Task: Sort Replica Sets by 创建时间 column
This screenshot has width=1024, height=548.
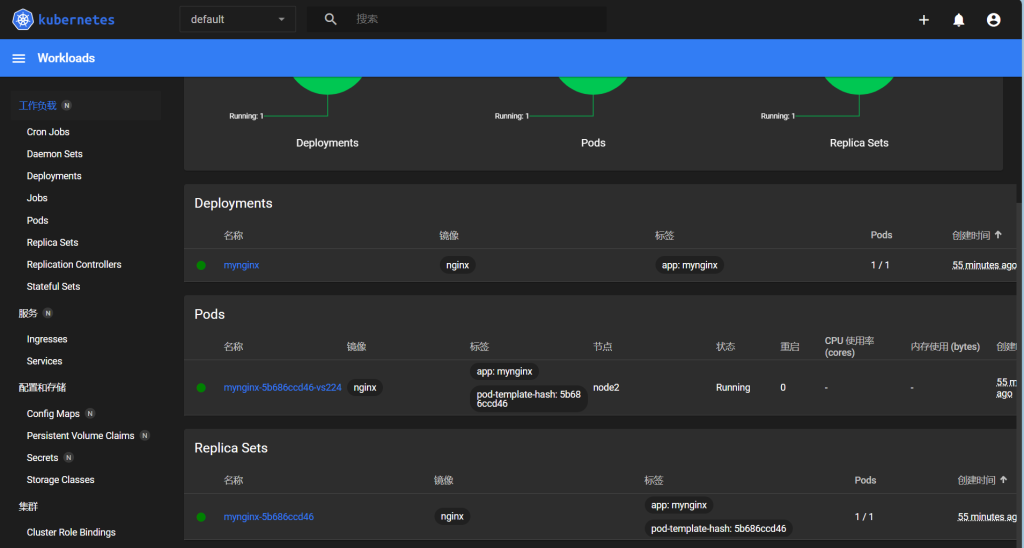Action: (979, 480)
